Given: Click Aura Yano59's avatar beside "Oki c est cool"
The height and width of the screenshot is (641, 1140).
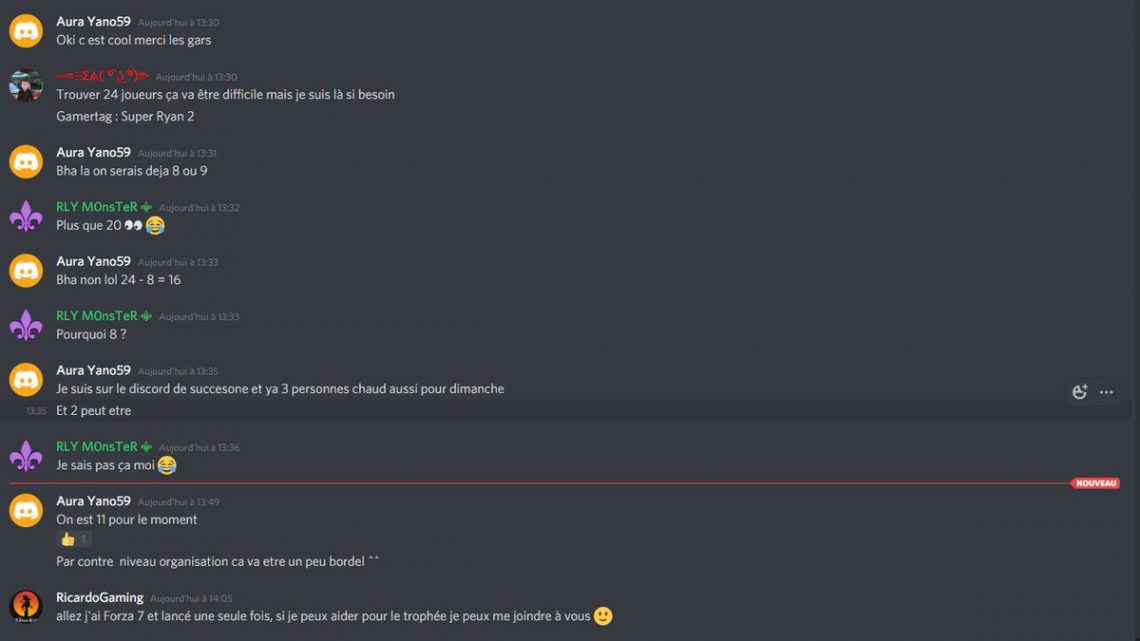Looking at the screenshot, I should click(26, 31).
